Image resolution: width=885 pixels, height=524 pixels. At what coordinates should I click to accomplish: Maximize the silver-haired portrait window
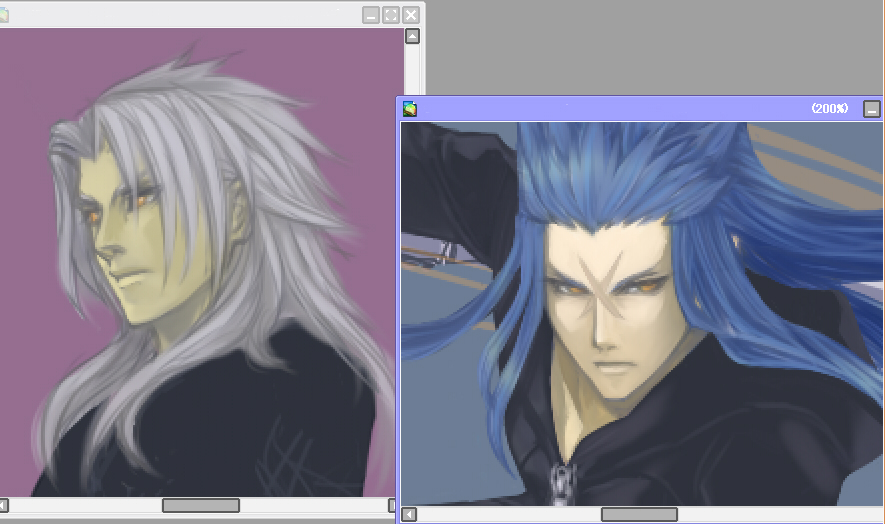[391, 15]
